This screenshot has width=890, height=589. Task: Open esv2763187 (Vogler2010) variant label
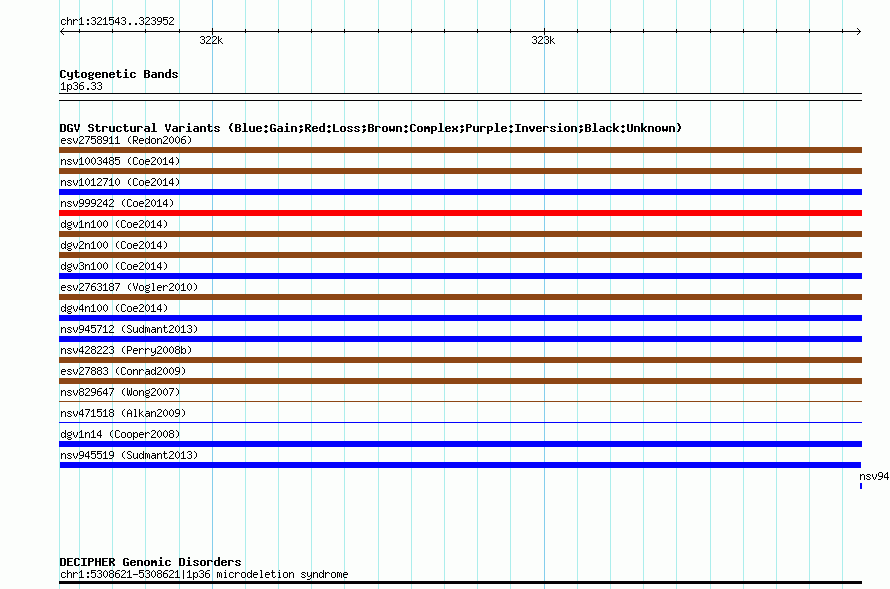(129, 287)
